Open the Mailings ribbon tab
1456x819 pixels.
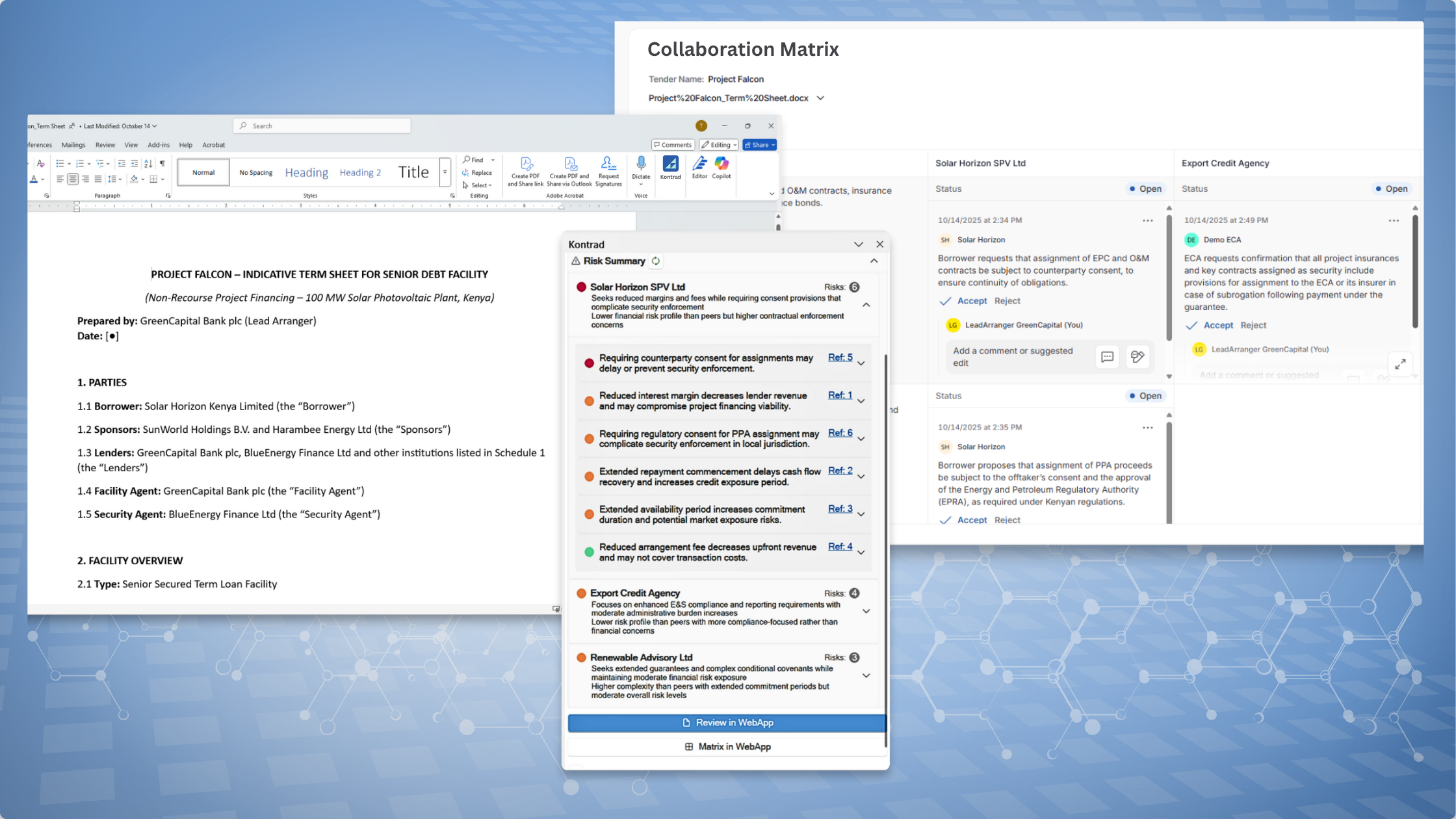73,145
